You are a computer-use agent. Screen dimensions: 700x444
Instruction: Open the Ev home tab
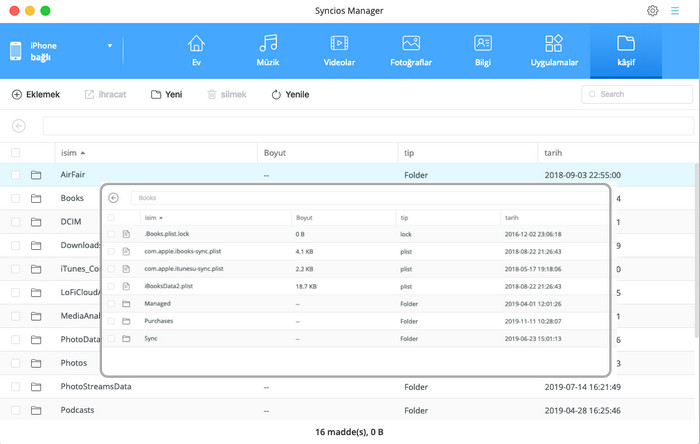(196, 51)
